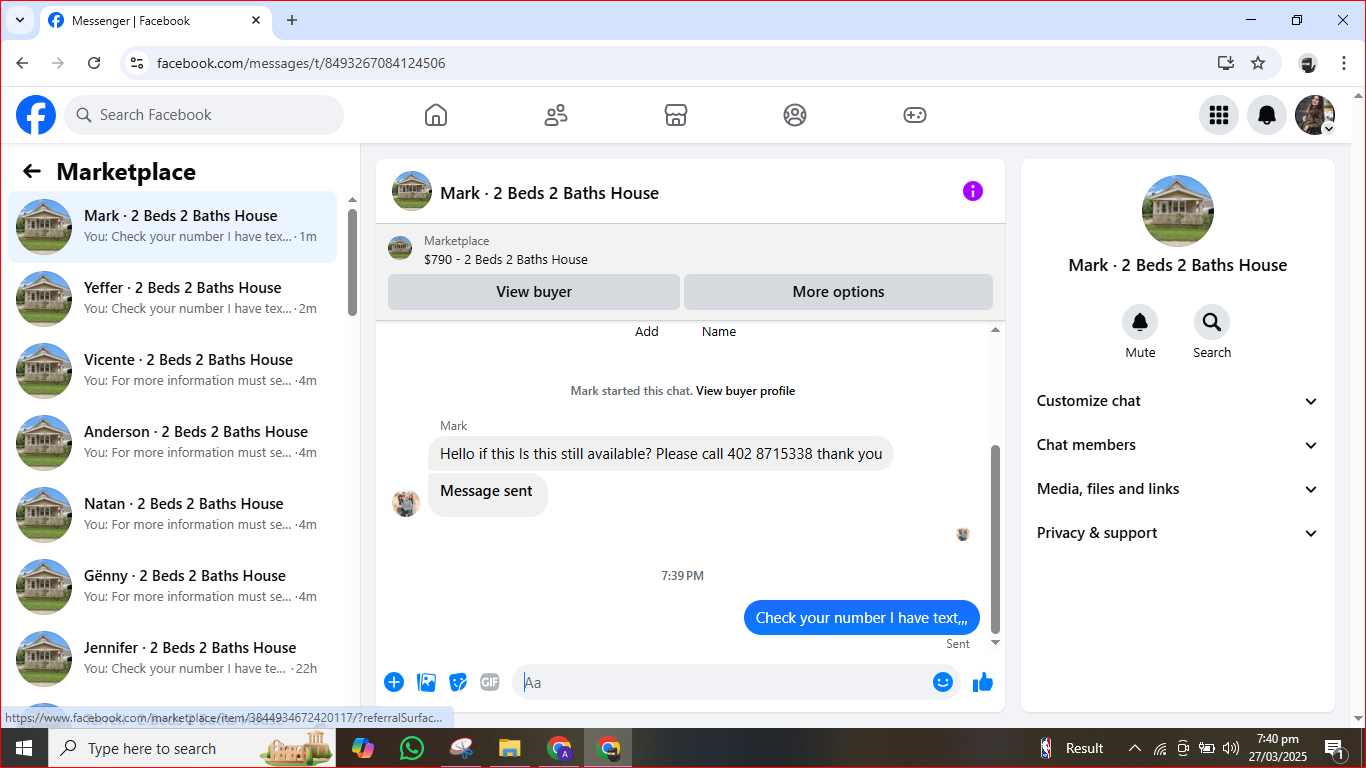Open File Explorer from the taskbar

coord(510,748)
